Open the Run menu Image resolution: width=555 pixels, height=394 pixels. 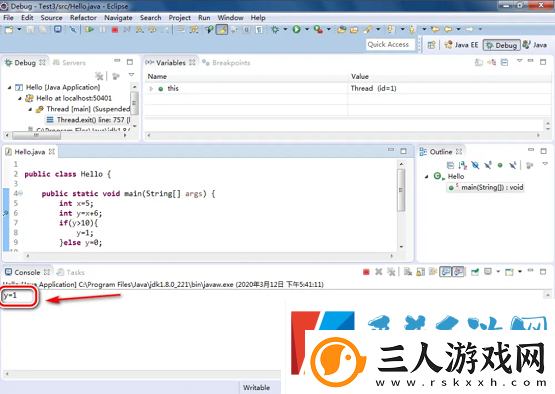coord(204,18)
